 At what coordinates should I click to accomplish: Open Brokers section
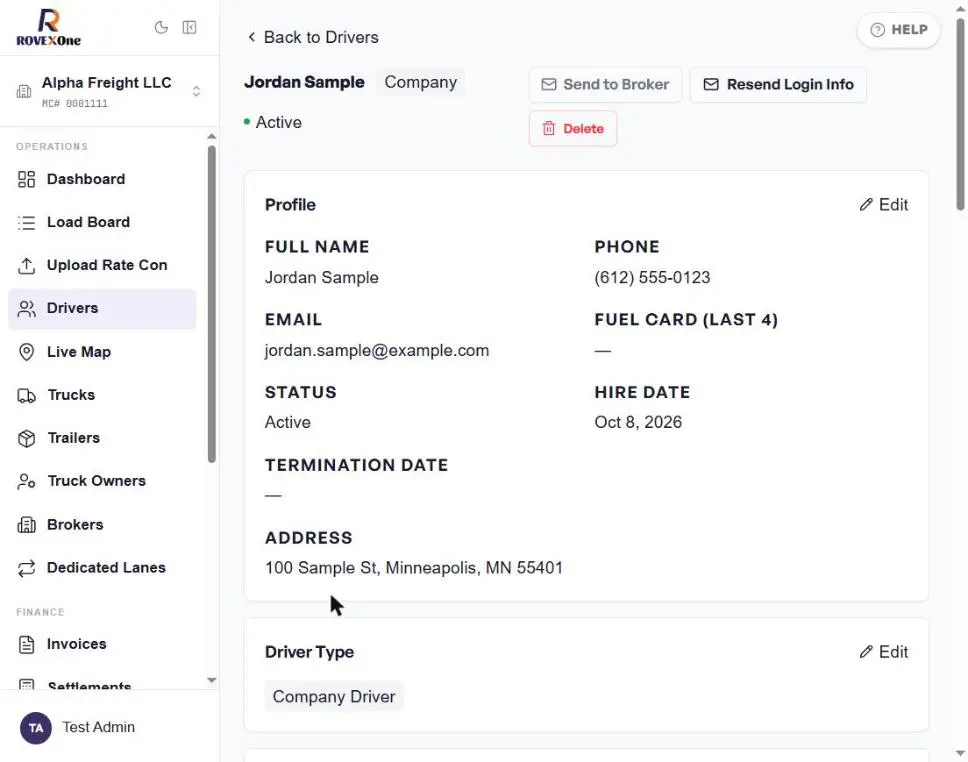tap(102, 525)
